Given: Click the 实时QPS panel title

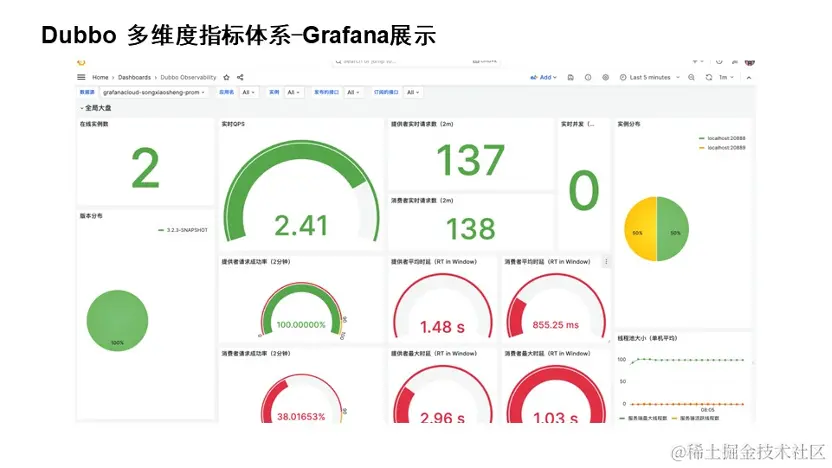Looking at the screenshot, I should click(x=233, y=124).
